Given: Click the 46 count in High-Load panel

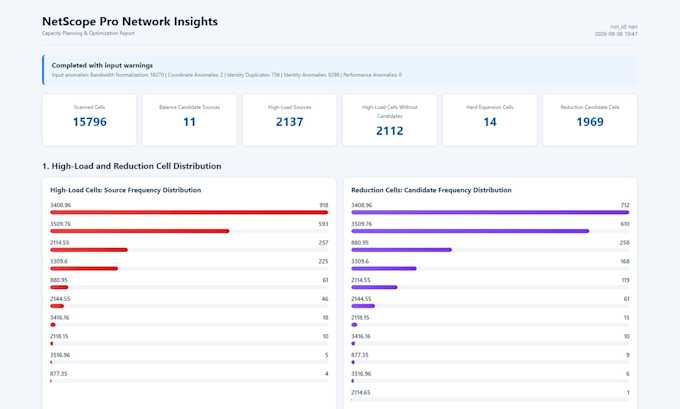Looking at the screenshot, I should coord(325,298).
